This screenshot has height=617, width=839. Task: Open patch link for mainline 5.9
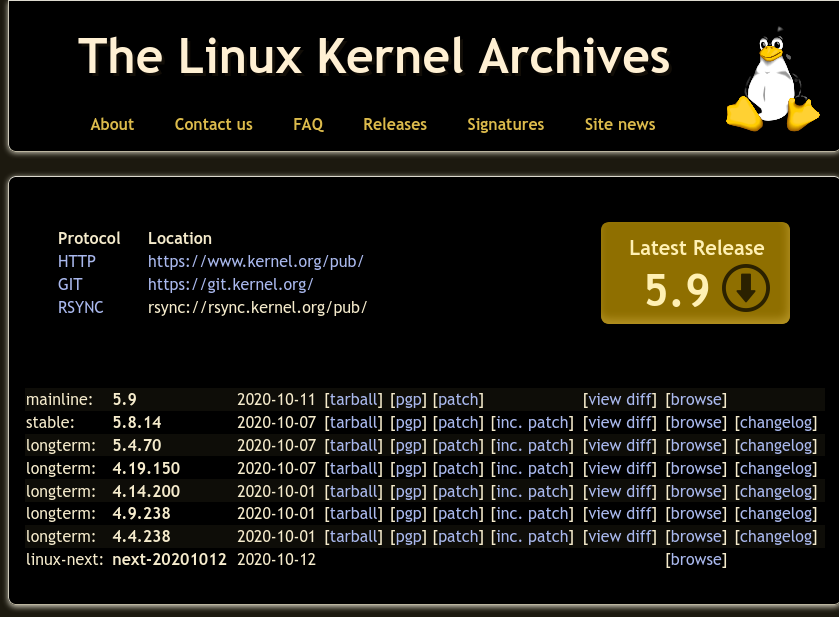(458, 399)
